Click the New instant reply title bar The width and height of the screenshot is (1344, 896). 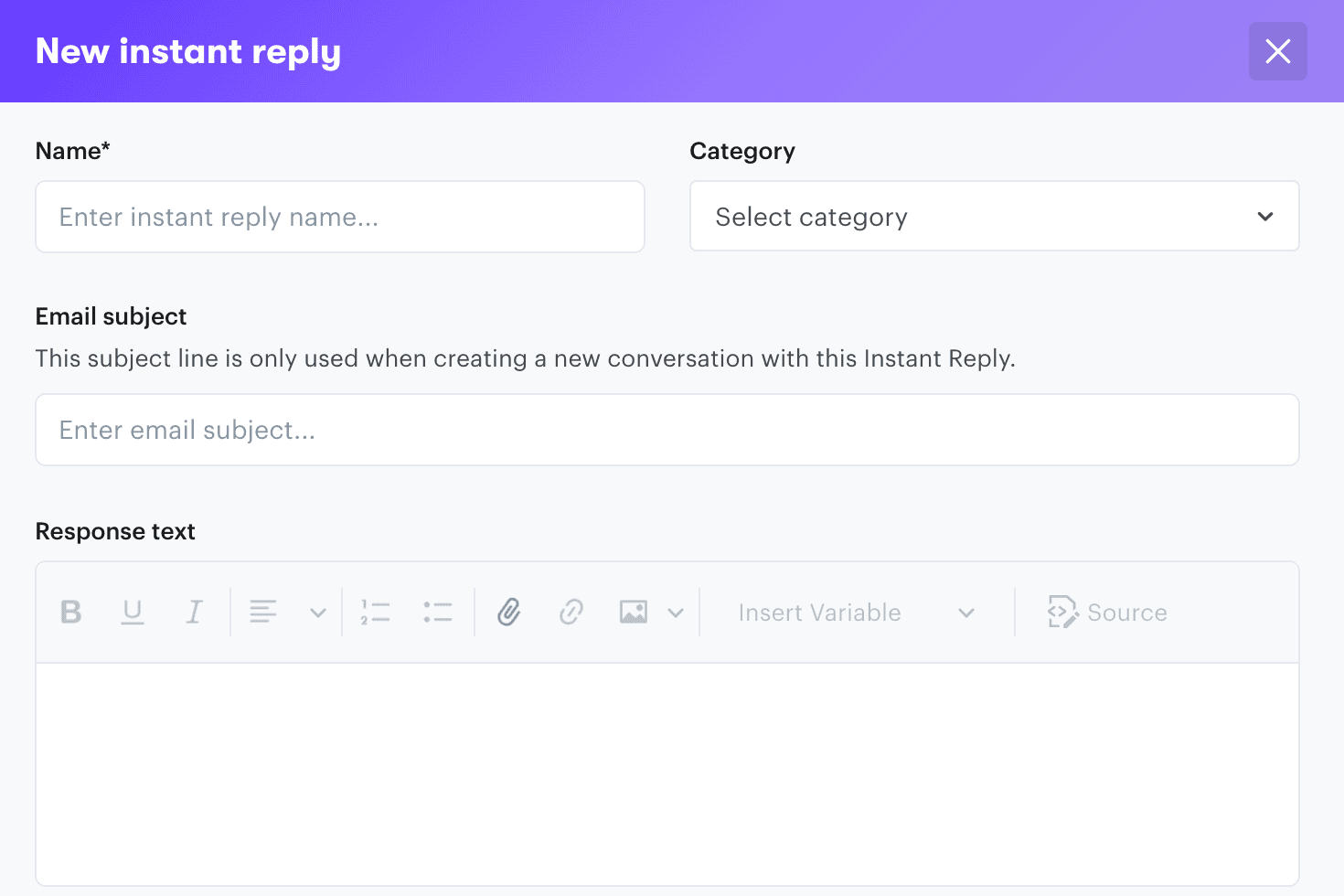coord(187,51)
